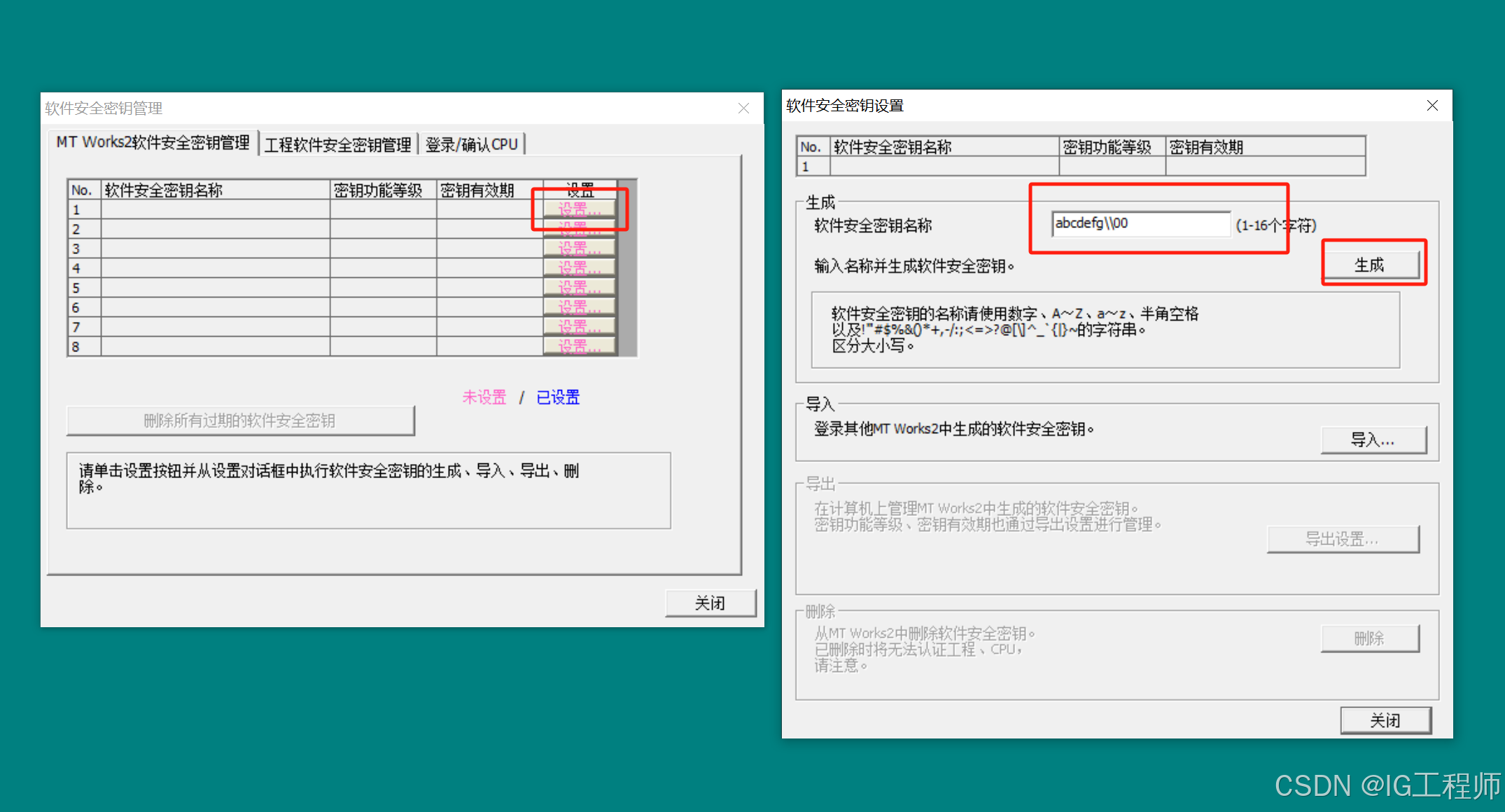Click the 导入... button
Viewport: 1505px width, 812px height.
click(1373, 440)
